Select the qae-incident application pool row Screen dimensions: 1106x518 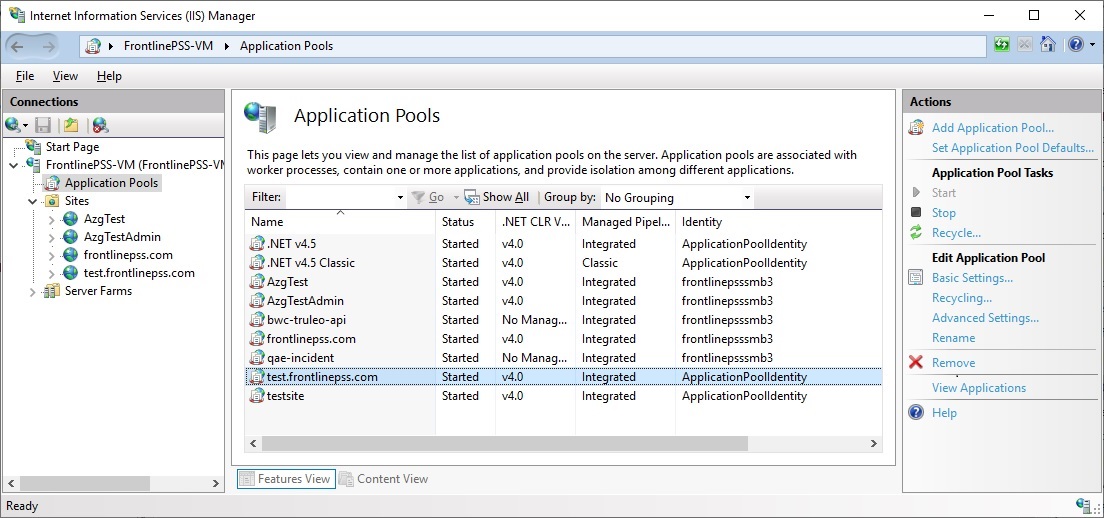tap(563, 358)
